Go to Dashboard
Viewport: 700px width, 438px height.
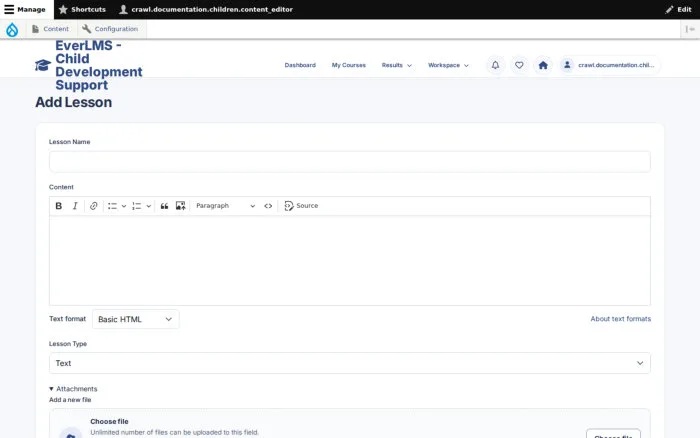[x=300, y=65]
